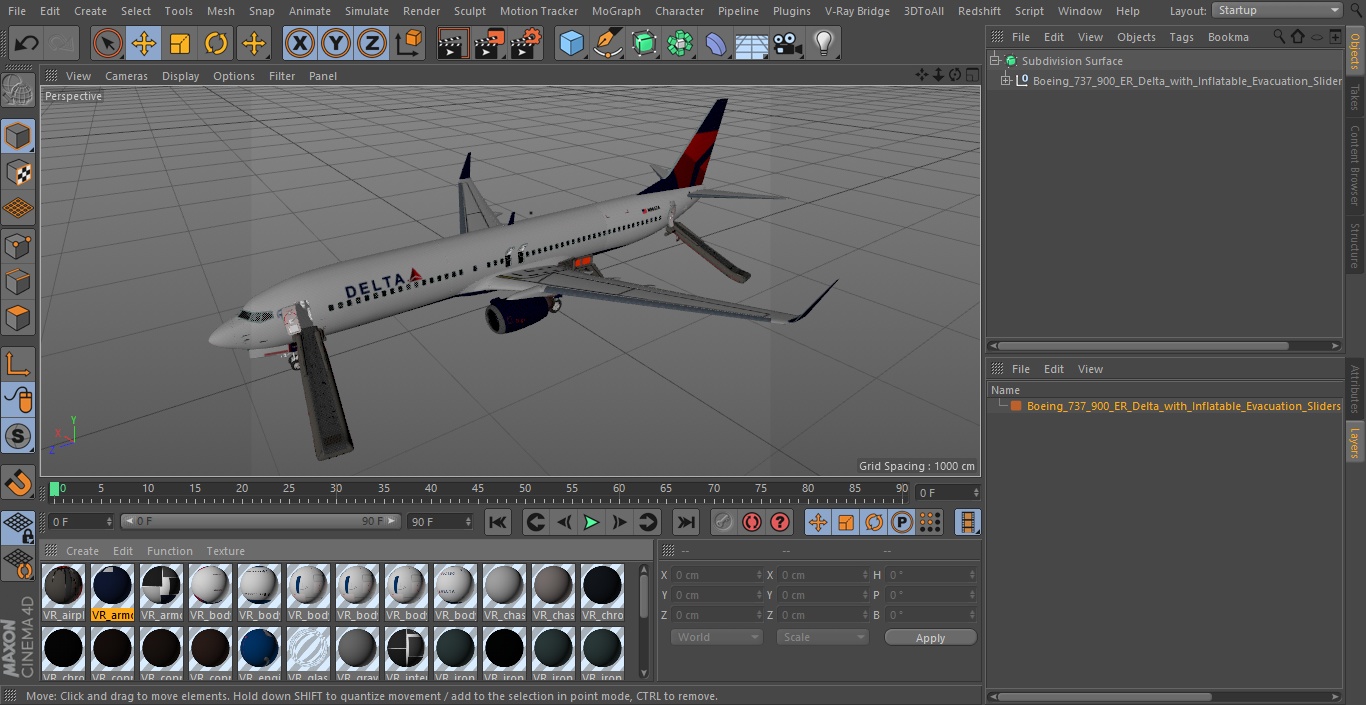Click the keyframe selection question-mark button
The image size is (1366, 705).
click(780, 522)
